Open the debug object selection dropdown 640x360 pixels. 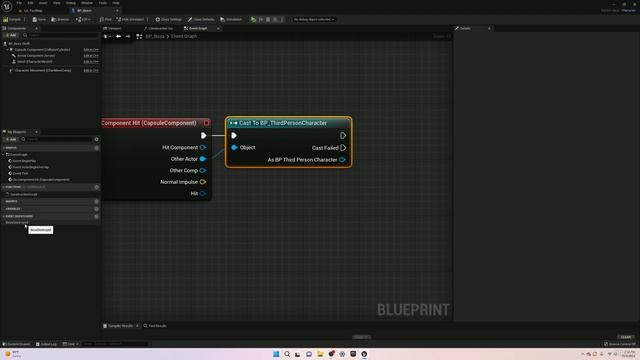point(313,19)
